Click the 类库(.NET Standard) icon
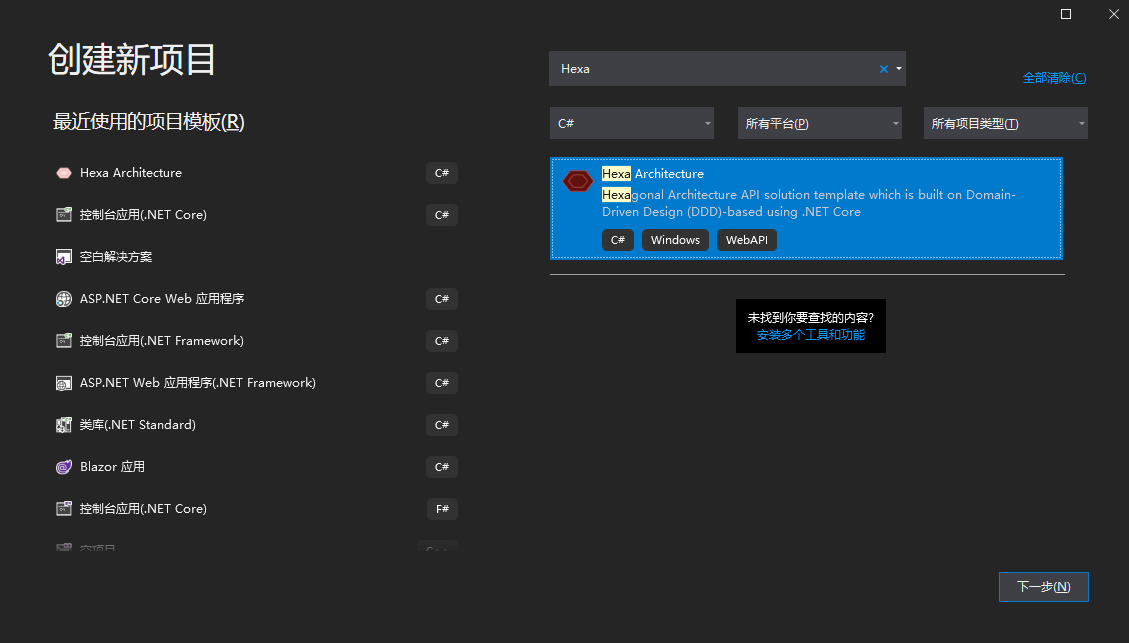1129x643 pixels. (x=64, y=425)
